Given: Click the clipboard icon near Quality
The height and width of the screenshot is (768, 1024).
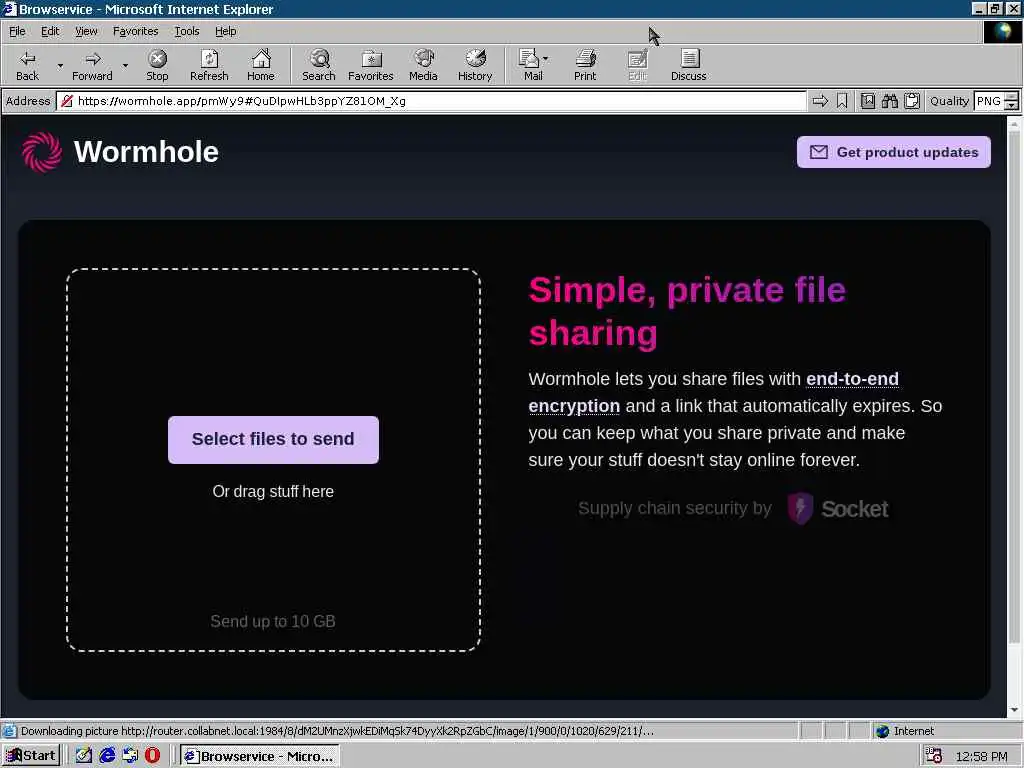Looking at the screenshot, I should pyautogui.click(x=912, y=101).
